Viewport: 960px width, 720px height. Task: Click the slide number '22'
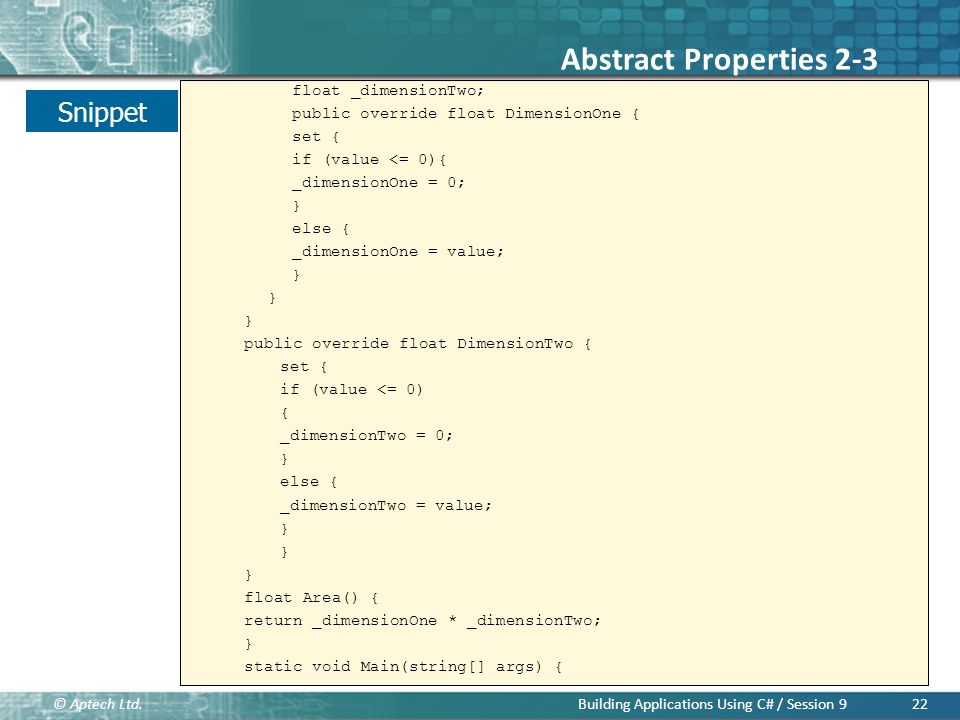point(920,704)
